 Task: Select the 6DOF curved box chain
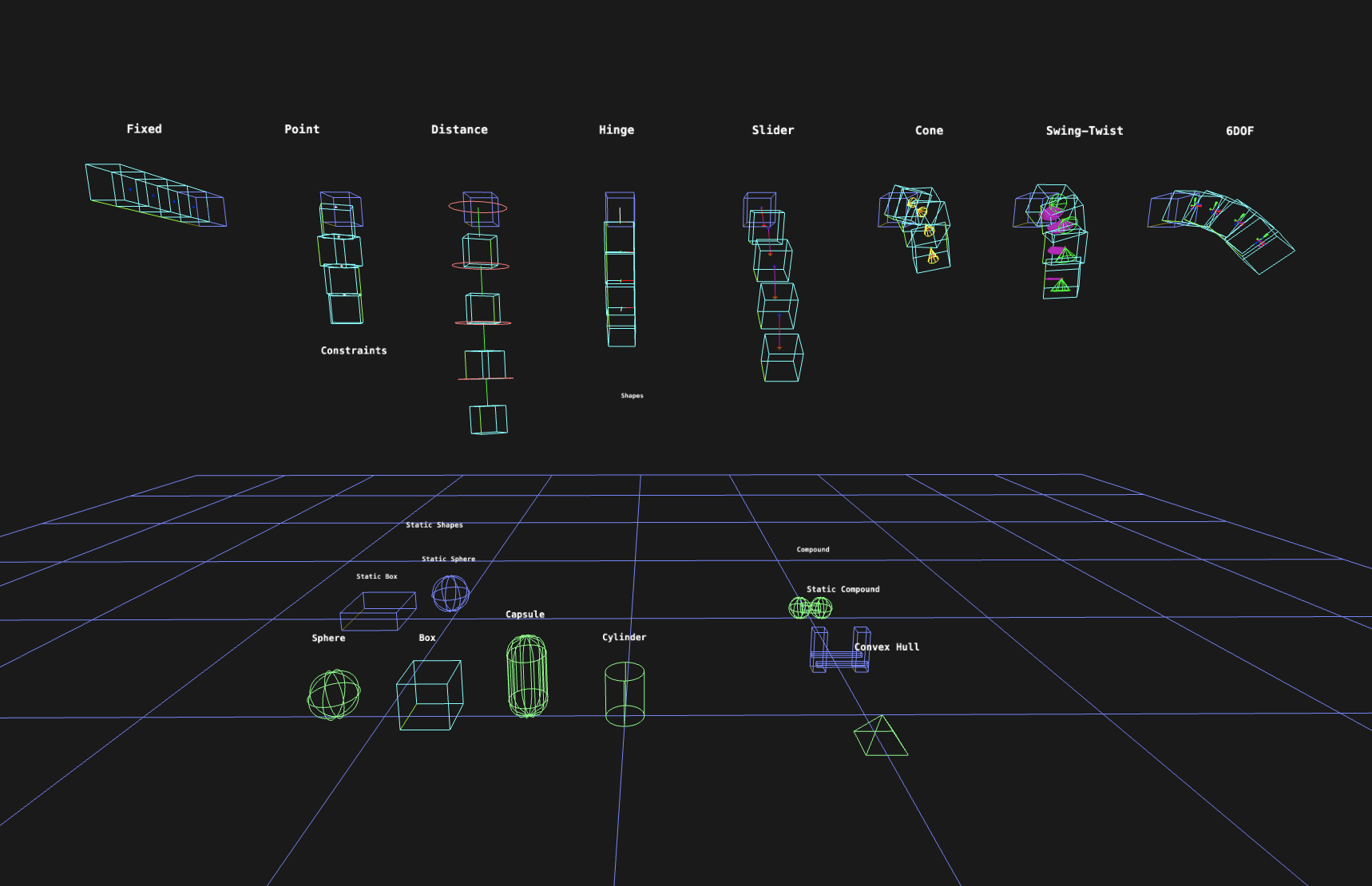1220,231
